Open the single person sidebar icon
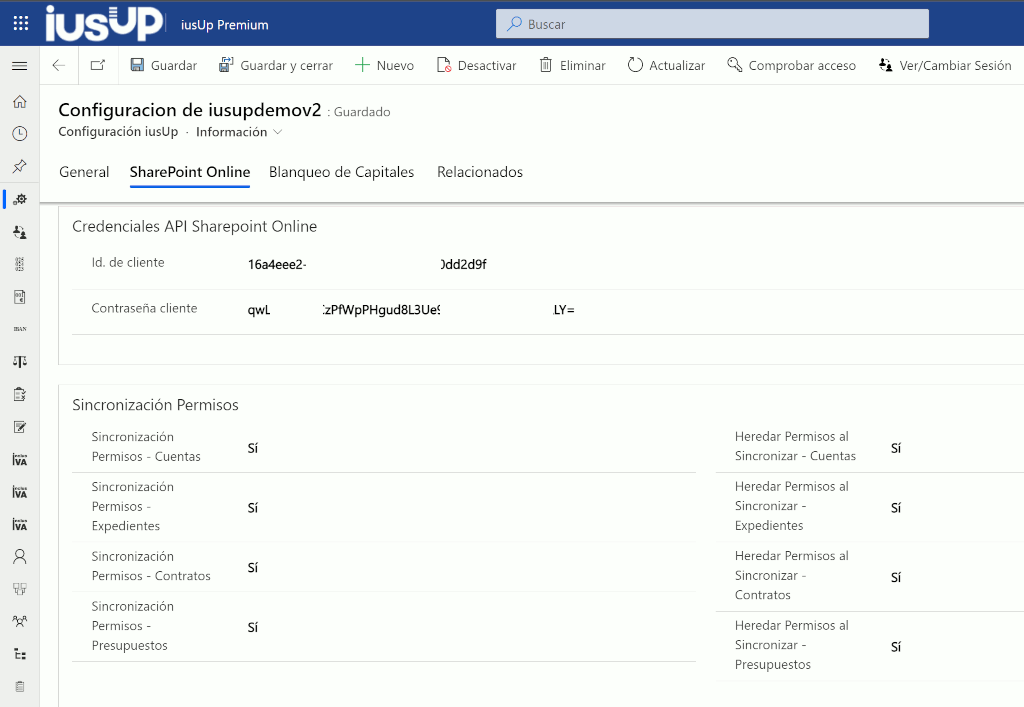The width and height of the screenshot is (1024, 707). (20, 556)
